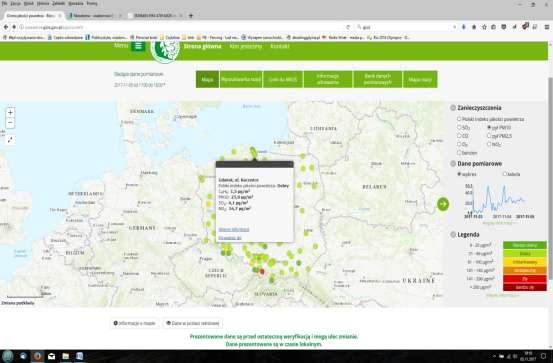553x363 pixels.
Task: Select the CO pollutant radio button
Action: coord(459,135)
